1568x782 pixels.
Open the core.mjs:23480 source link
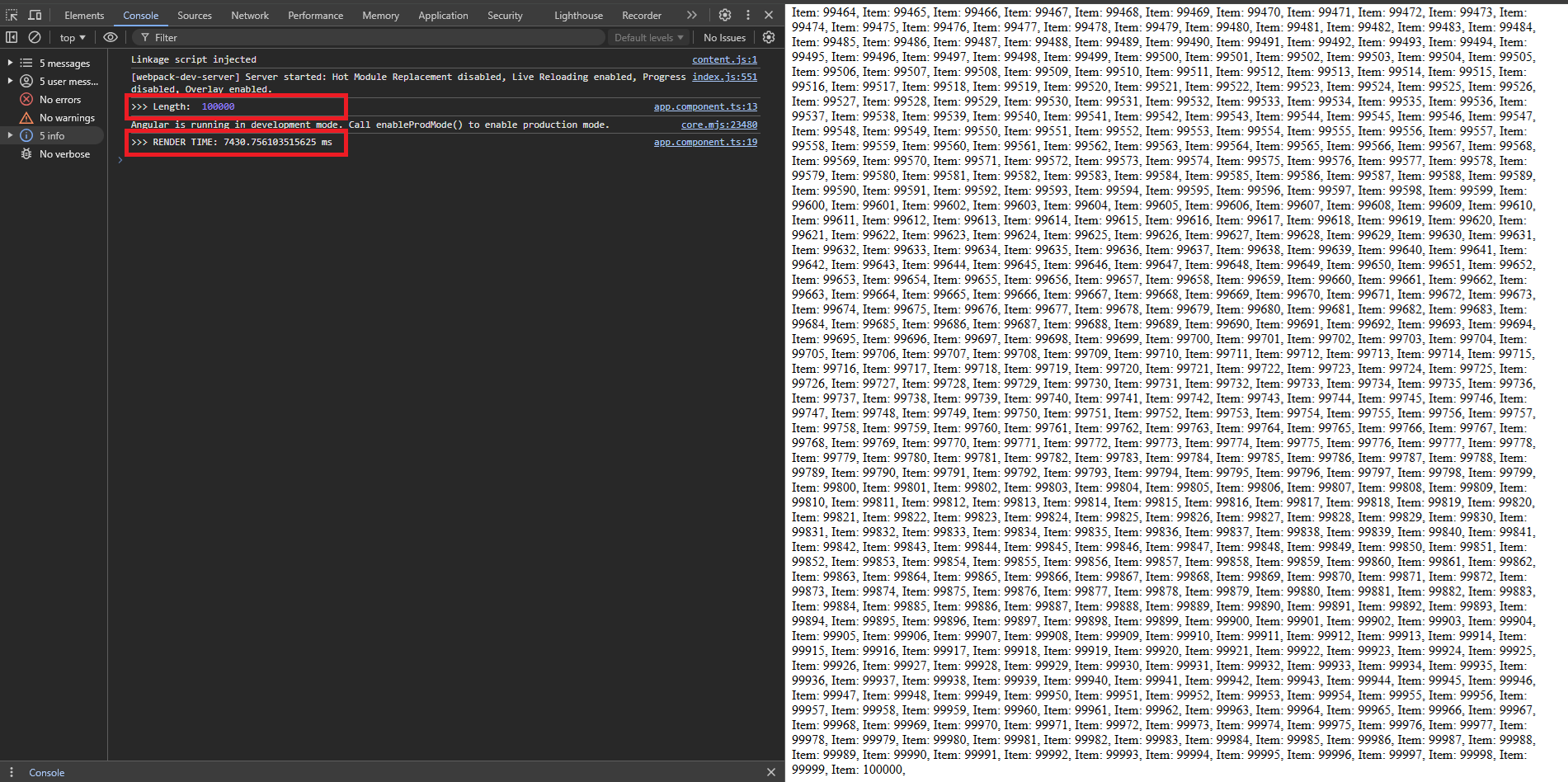[x=718, y=125]
